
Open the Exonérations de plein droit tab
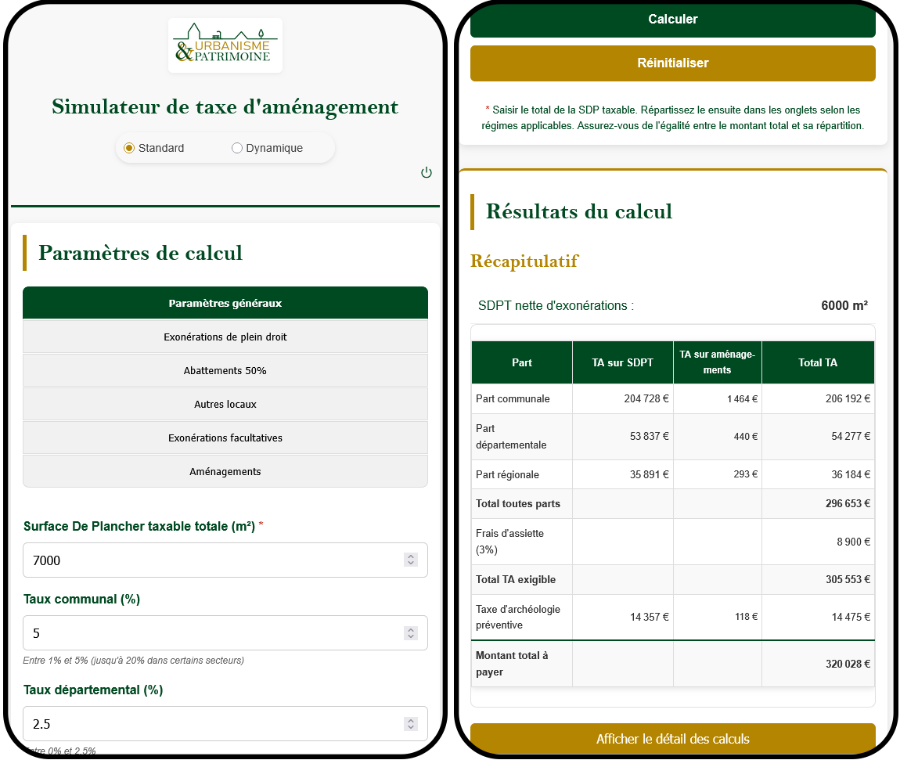click(225, 337)
